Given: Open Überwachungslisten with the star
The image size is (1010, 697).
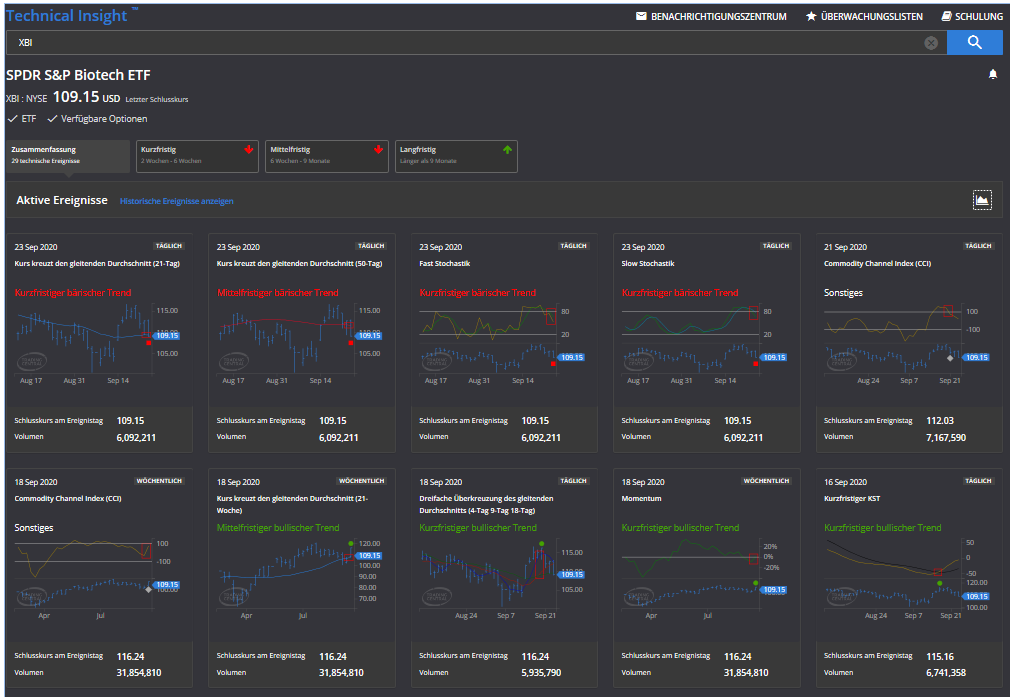Looking at the screenshot, I should (x=864, y=16).
